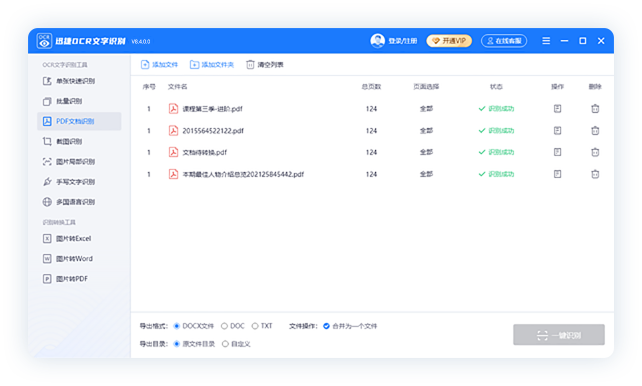642x386 pixels.
Task: Clear the list with 清空列表
Action: (265, 65)
